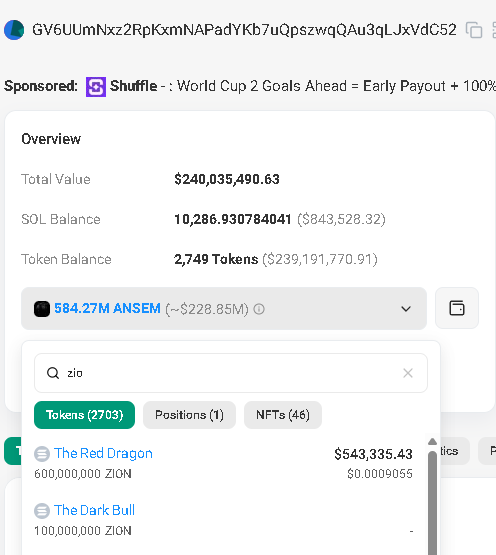Select 100,000,000 ZION amount
Screen dimensions: 496x555
(x=83, y=531)
